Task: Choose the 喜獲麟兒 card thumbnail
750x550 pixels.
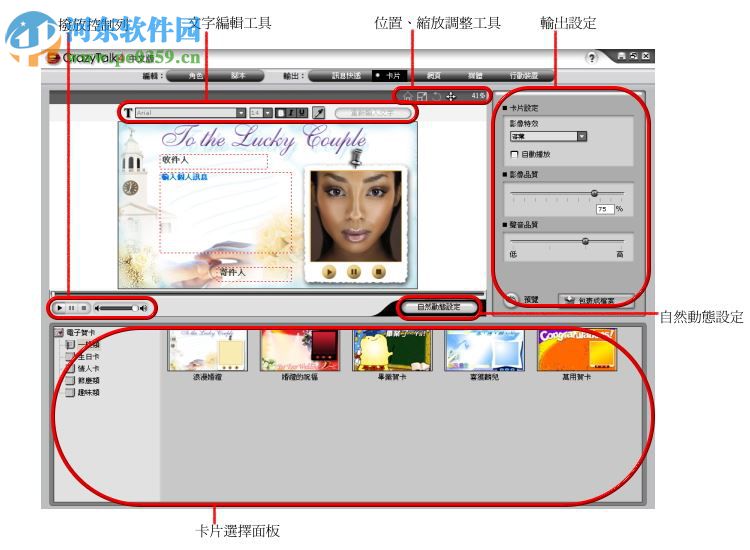Action: [x=485, y=350]
